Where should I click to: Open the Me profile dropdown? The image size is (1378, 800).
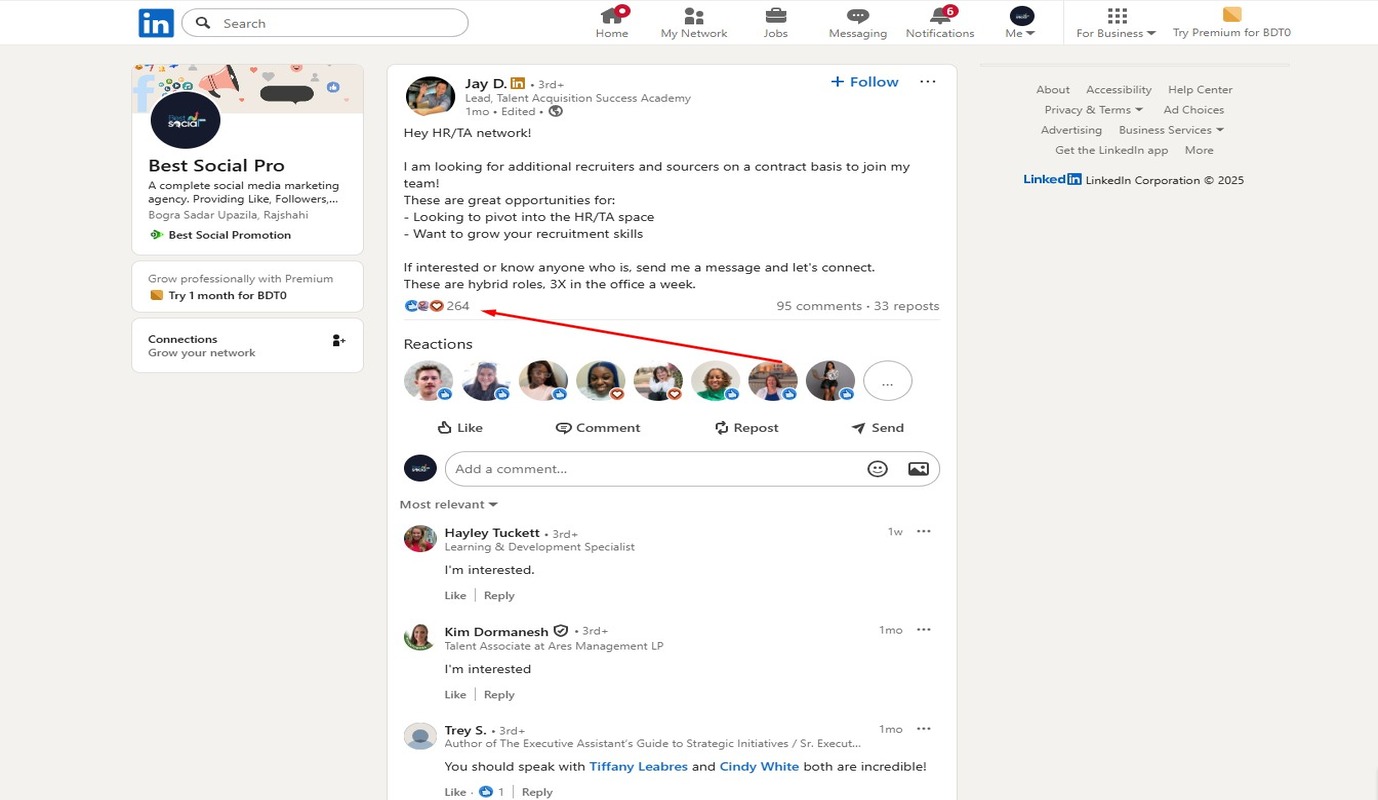[x=1020, y=22]
